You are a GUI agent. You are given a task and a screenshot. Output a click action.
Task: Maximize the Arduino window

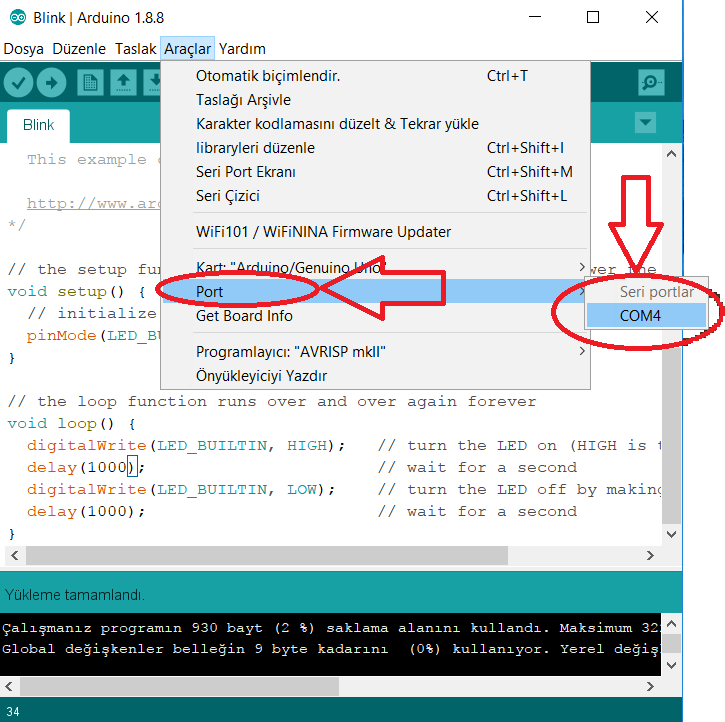(593, 17)
